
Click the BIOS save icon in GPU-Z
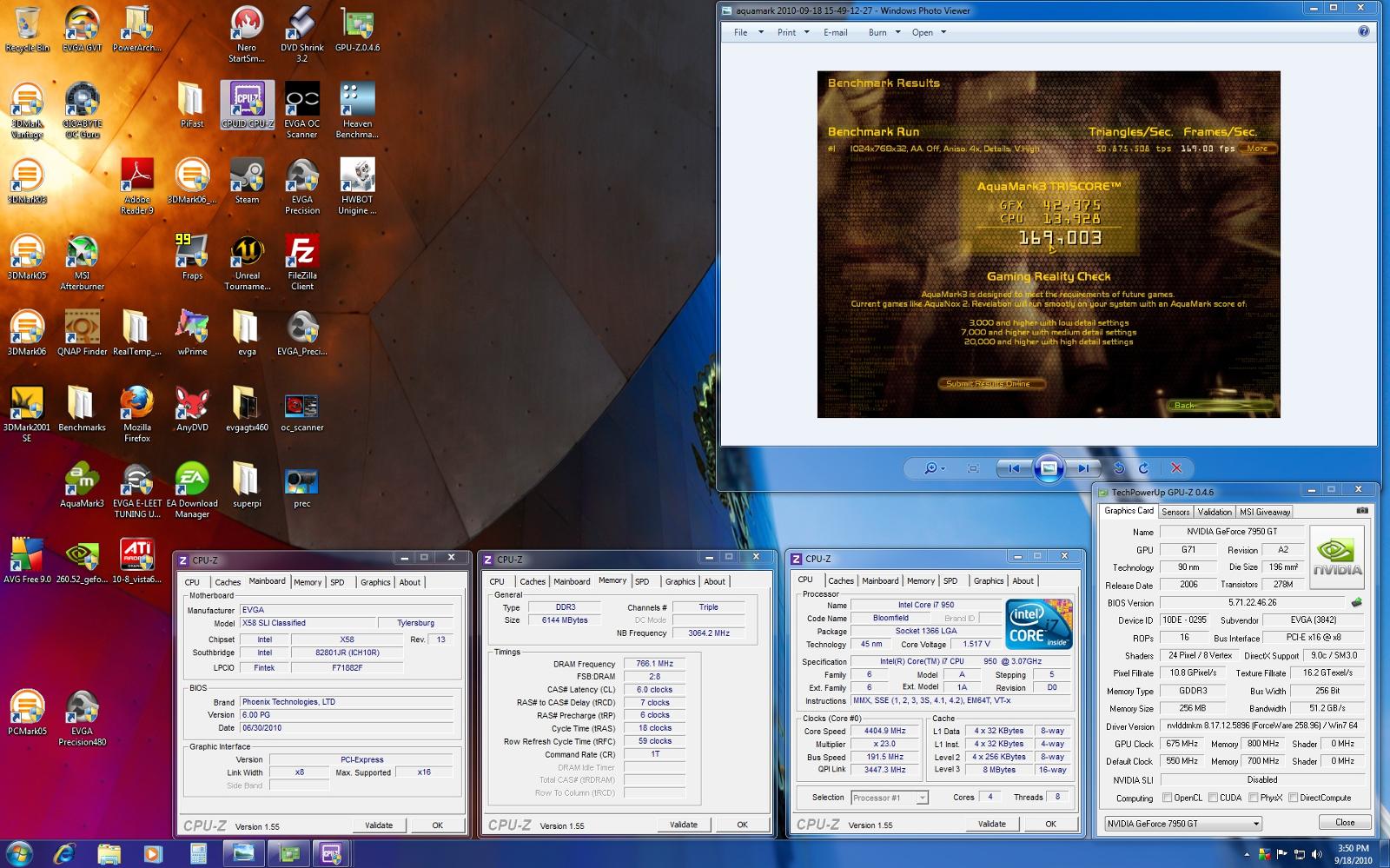pyautogui.click(x=1356, y=602)
